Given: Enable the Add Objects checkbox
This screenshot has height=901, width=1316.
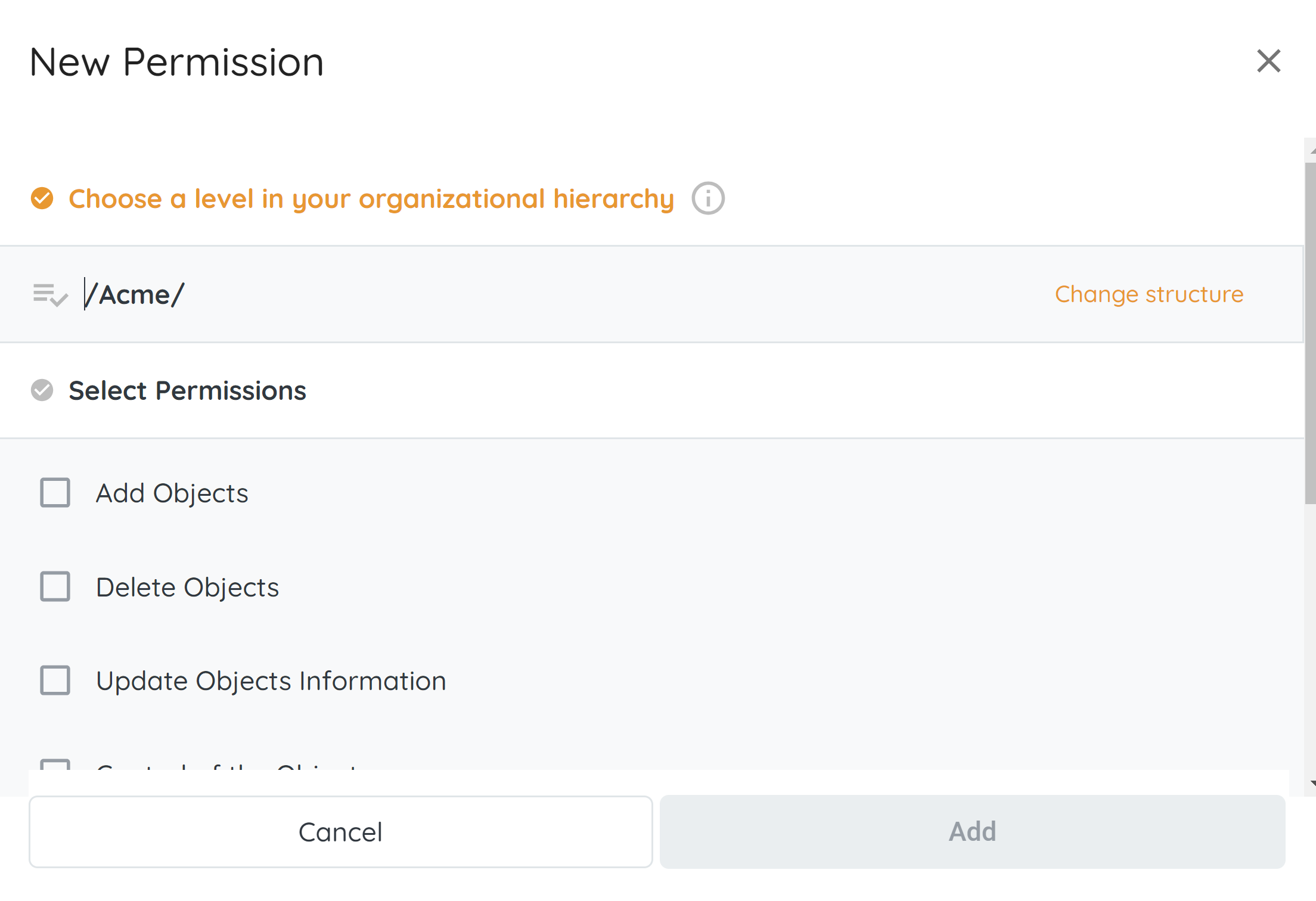Looking at the screenshot, I should coord(55,493).
